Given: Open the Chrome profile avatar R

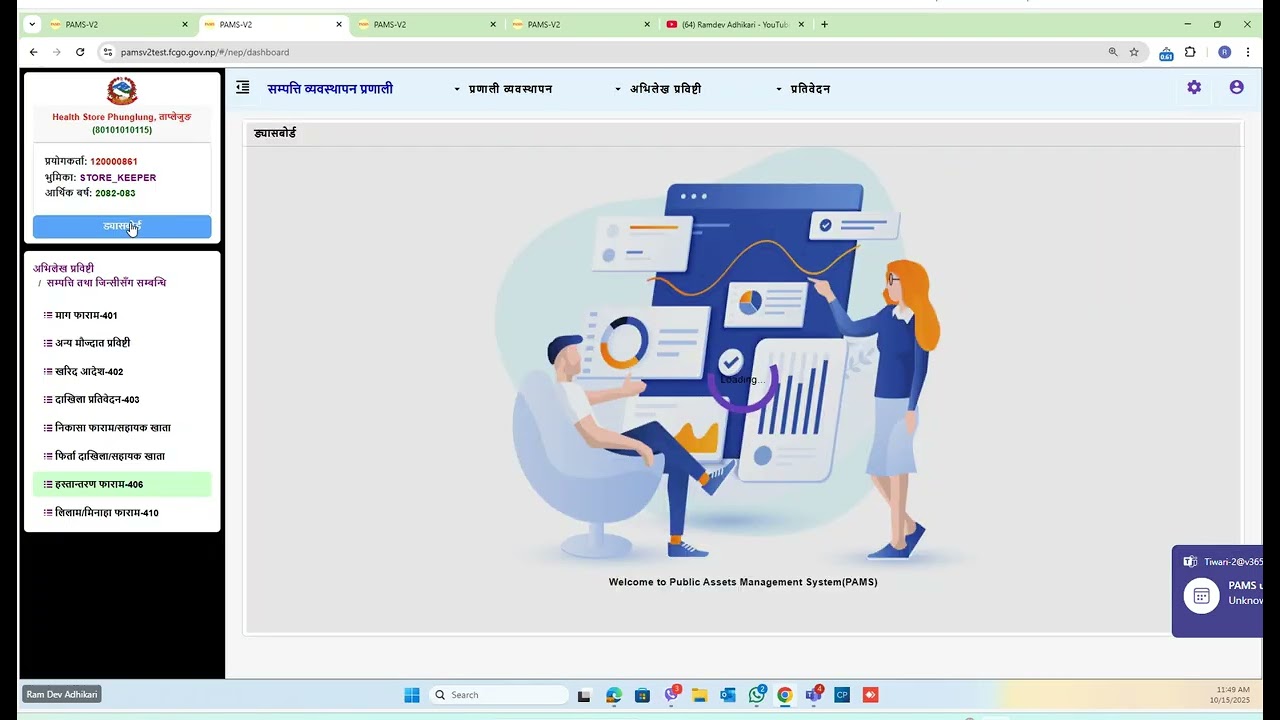Looking at the screenshot, I should point(1224,52).
